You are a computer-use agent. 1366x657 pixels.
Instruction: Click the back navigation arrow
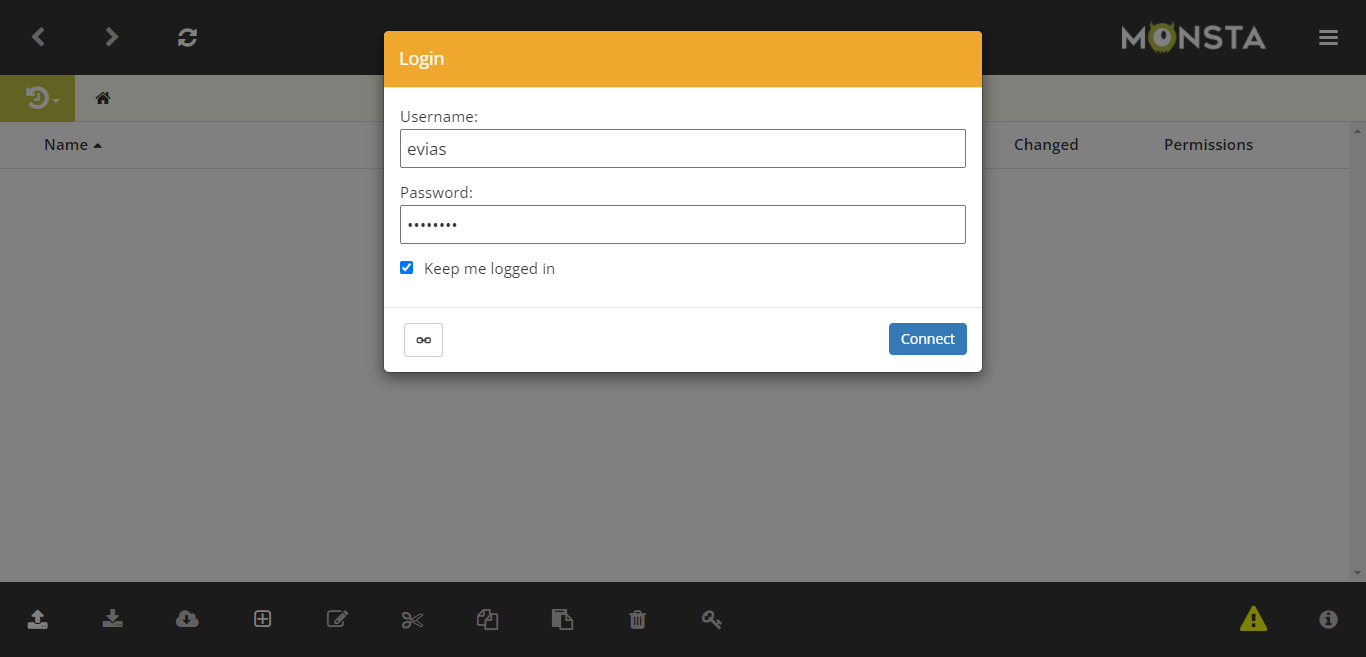click(x=38, y=37)
